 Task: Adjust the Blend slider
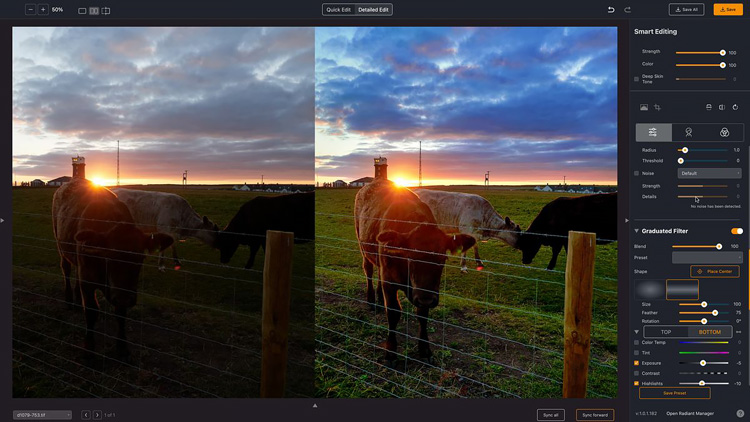click(698, 246)
